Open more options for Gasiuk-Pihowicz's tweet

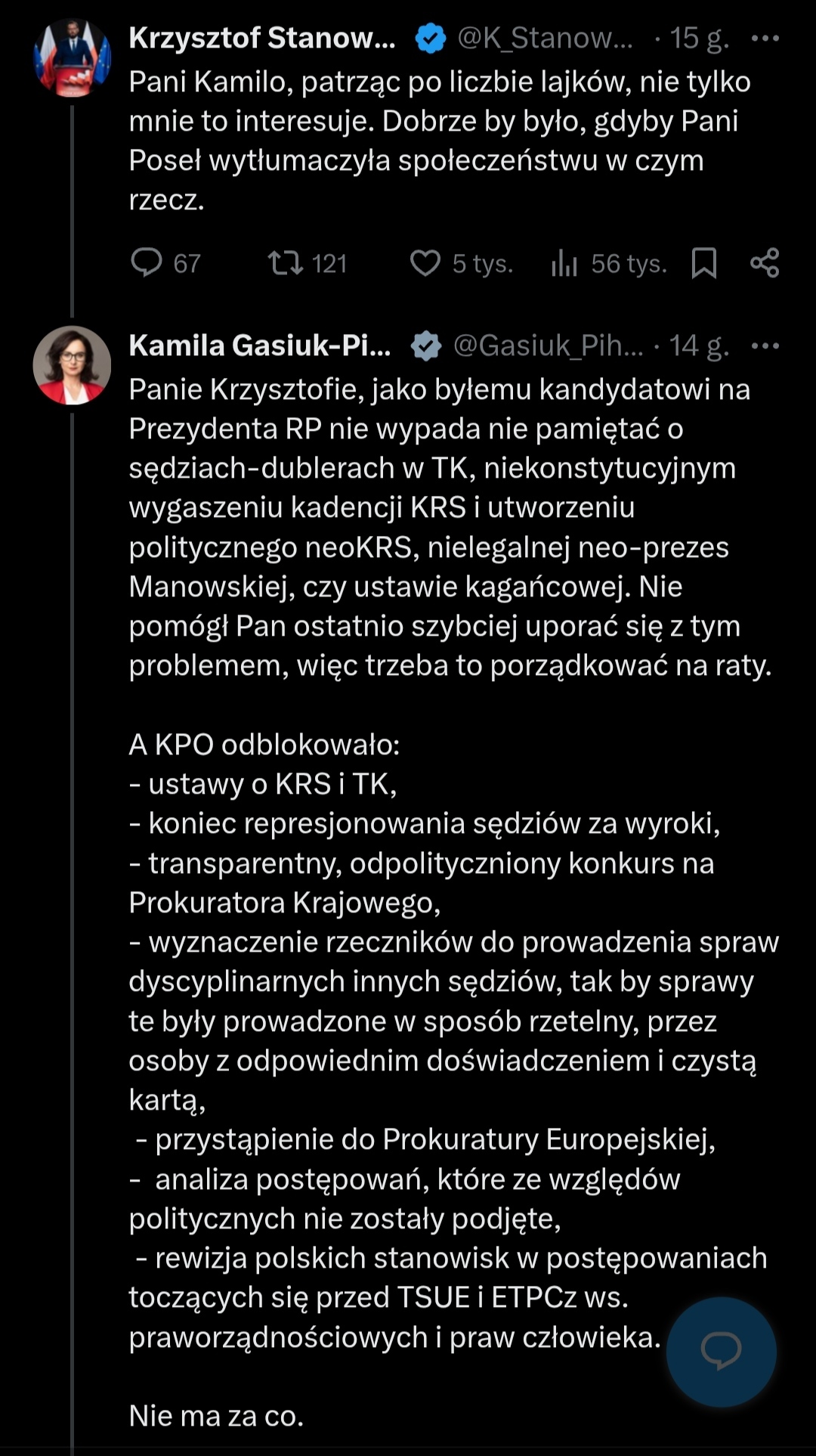point(765,345)
